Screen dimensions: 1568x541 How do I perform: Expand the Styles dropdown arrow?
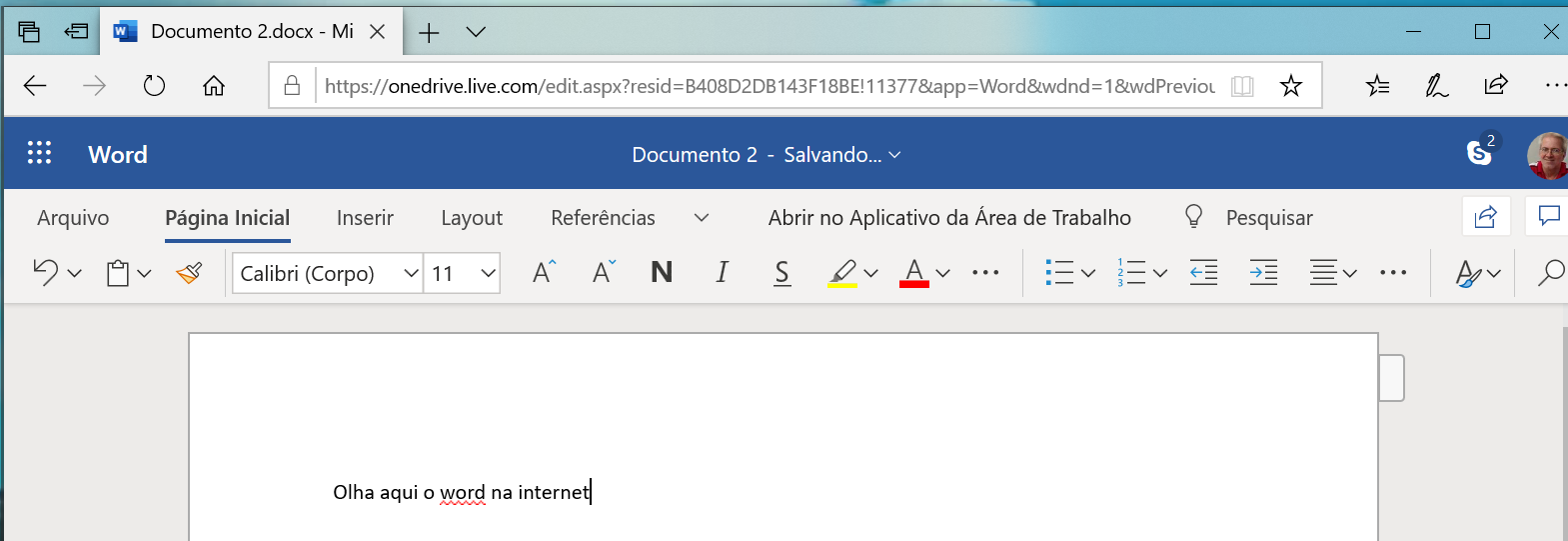(x=1494, y=273)
